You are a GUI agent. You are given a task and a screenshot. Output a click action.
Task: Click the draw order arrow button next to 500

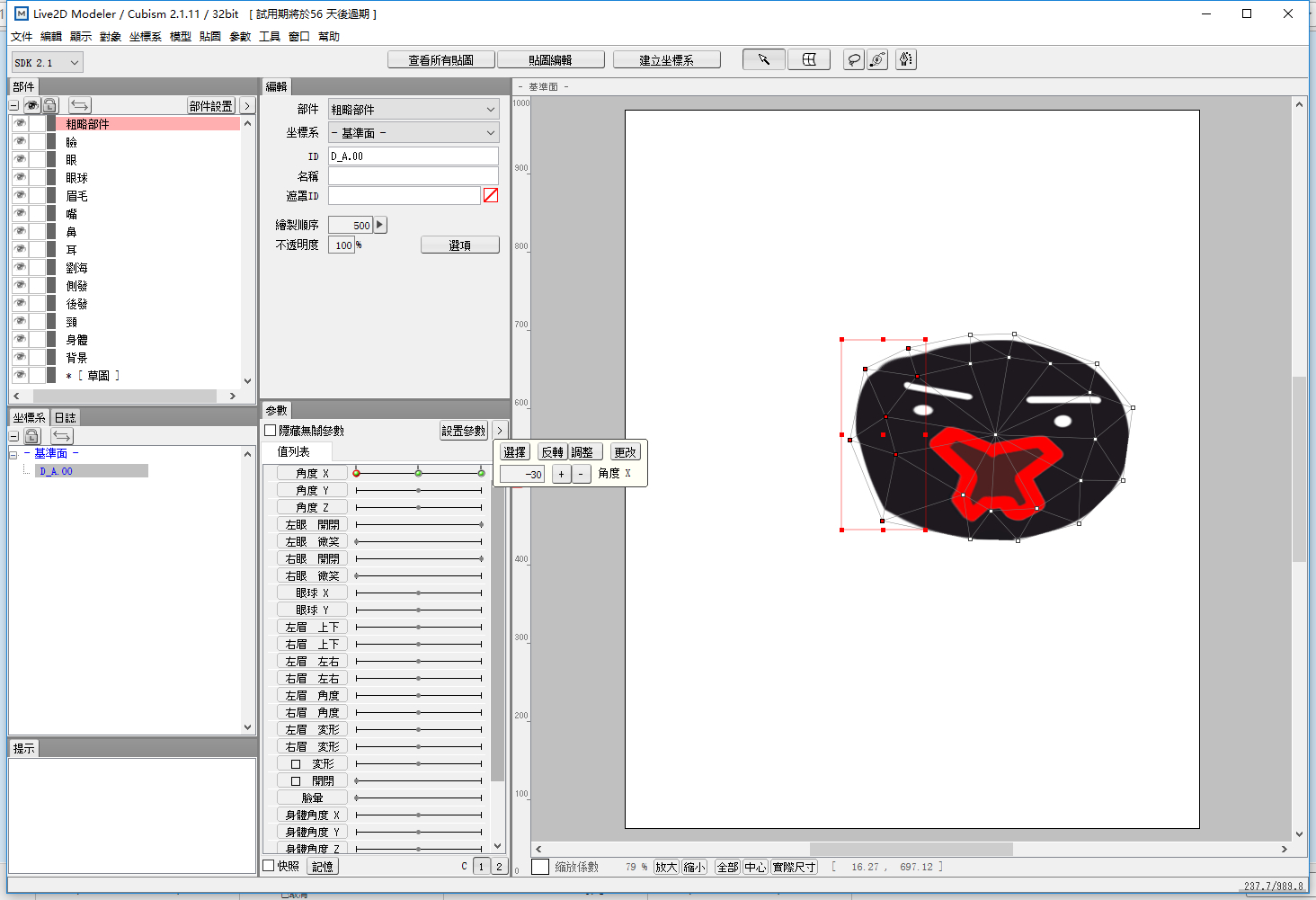[x=380, y=225]
